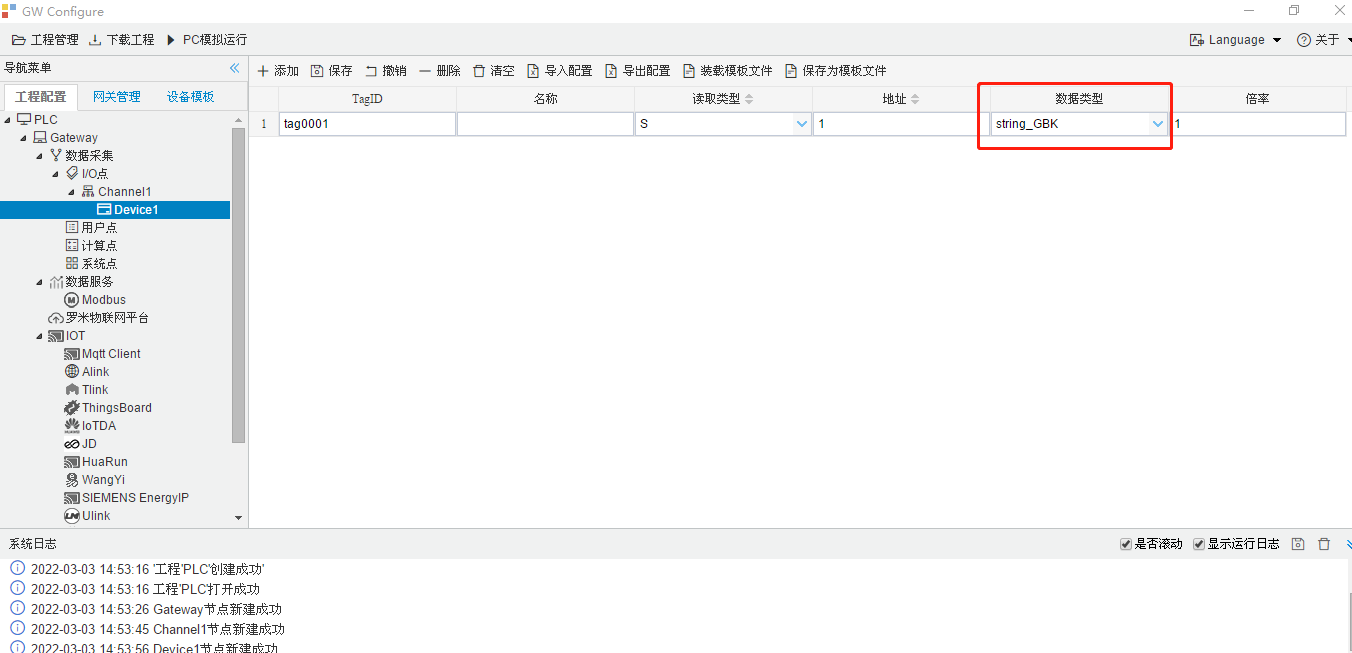
Task: Select the 计算点 calculation points node
Action: click(91, 246)
